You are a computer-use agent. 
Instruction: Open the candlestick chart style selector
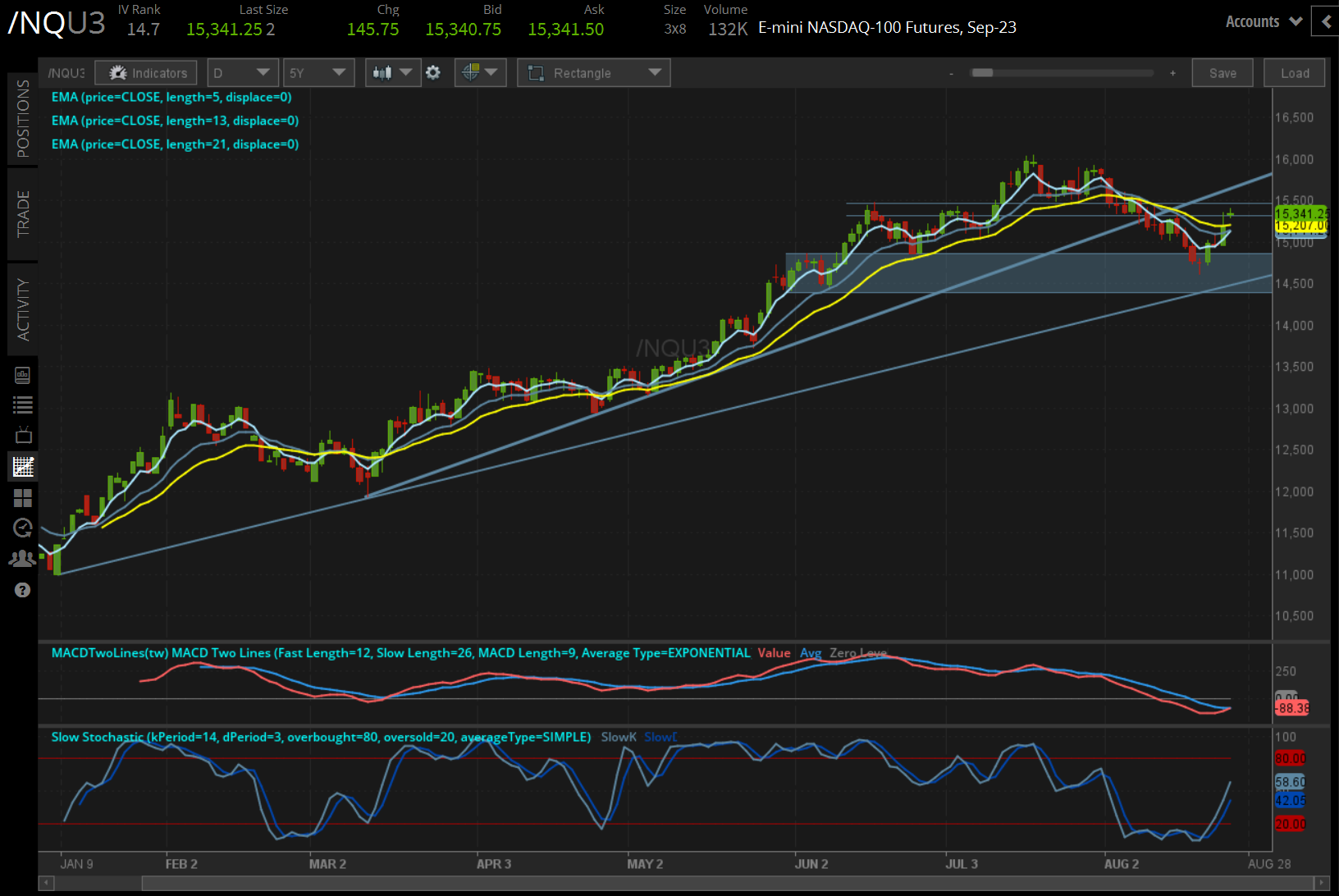392,73
